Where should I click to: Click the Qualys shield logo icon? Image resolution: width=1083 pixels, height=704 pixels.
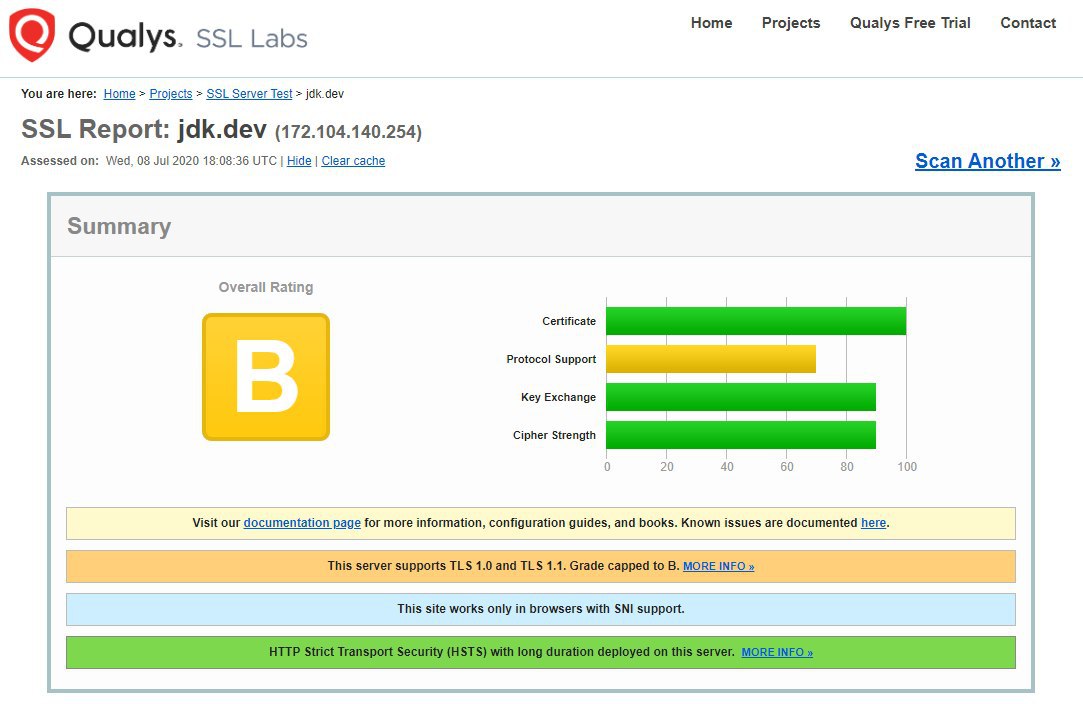pyautogui.click(x=32, y=35)
